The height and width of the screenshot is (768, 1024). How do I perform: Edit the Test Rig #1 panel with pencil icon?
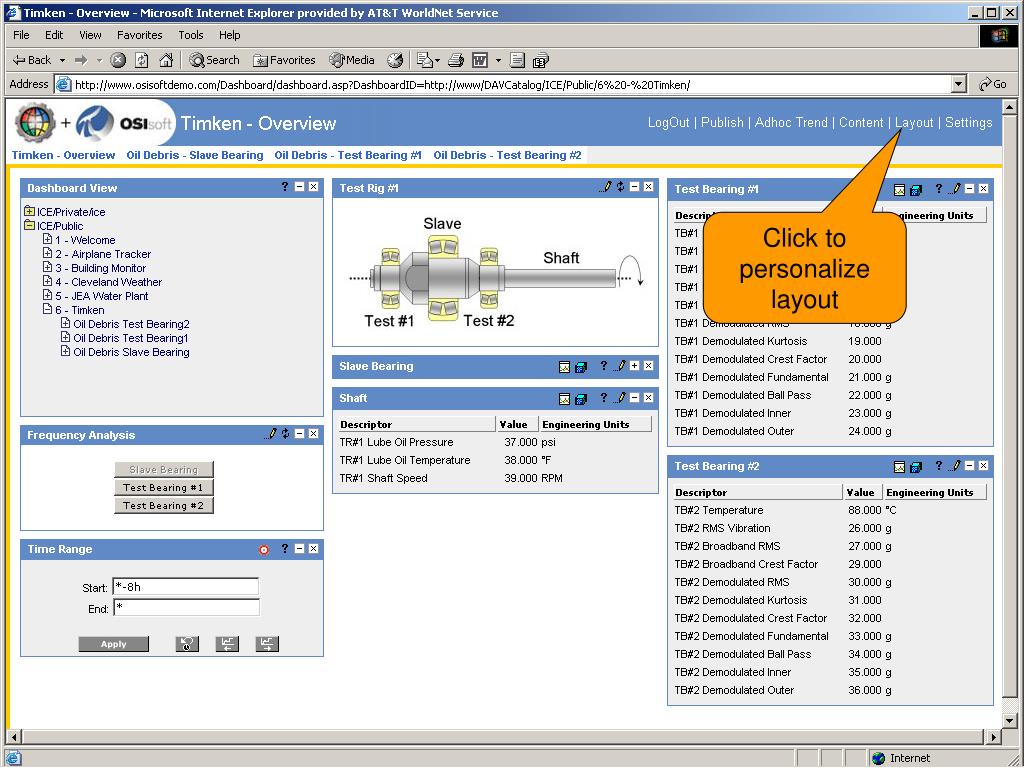tap(605, 187)
